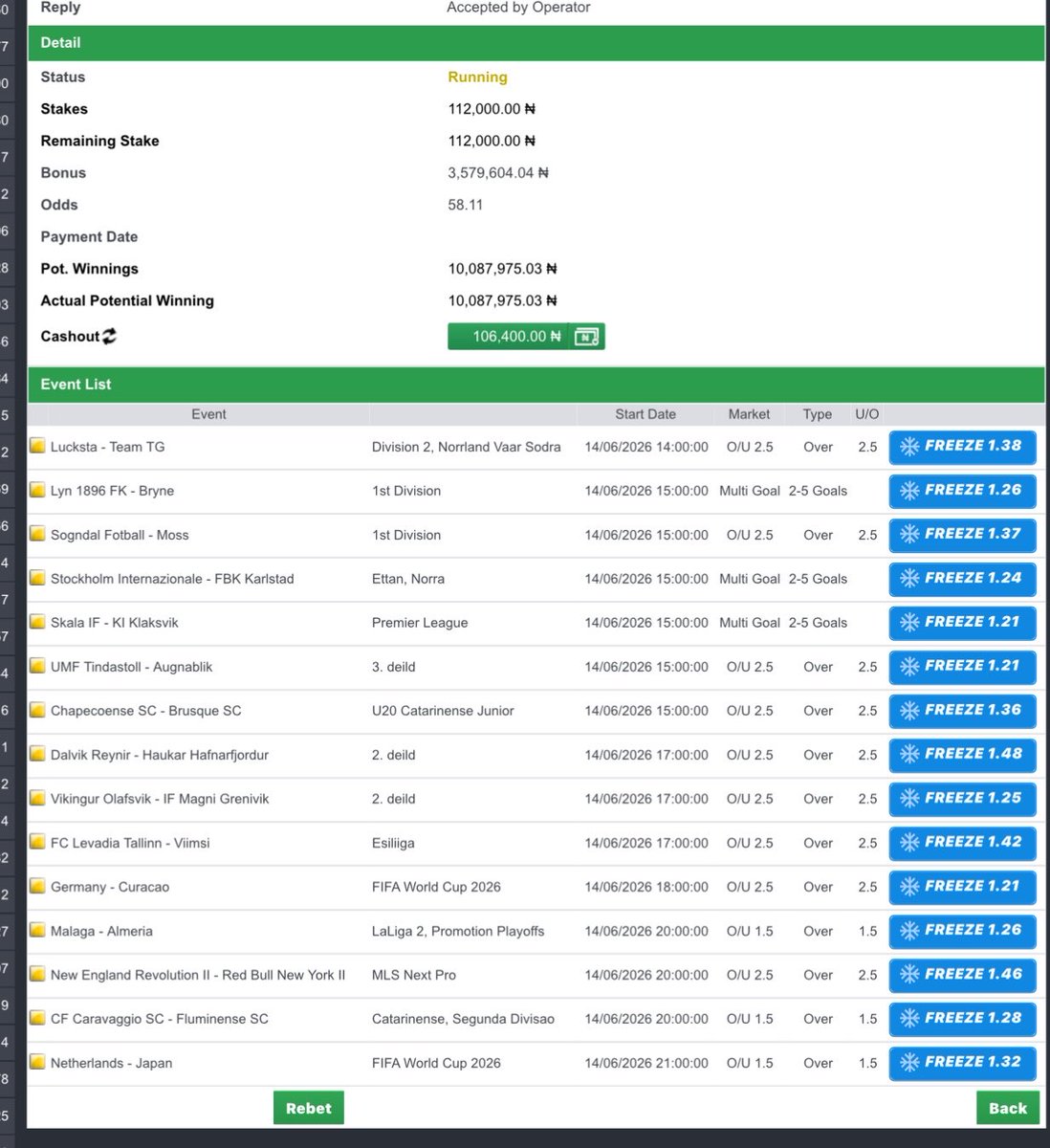Click U20 Catarinense Junior league text
1050x1148 pixels.
(443, 711)
